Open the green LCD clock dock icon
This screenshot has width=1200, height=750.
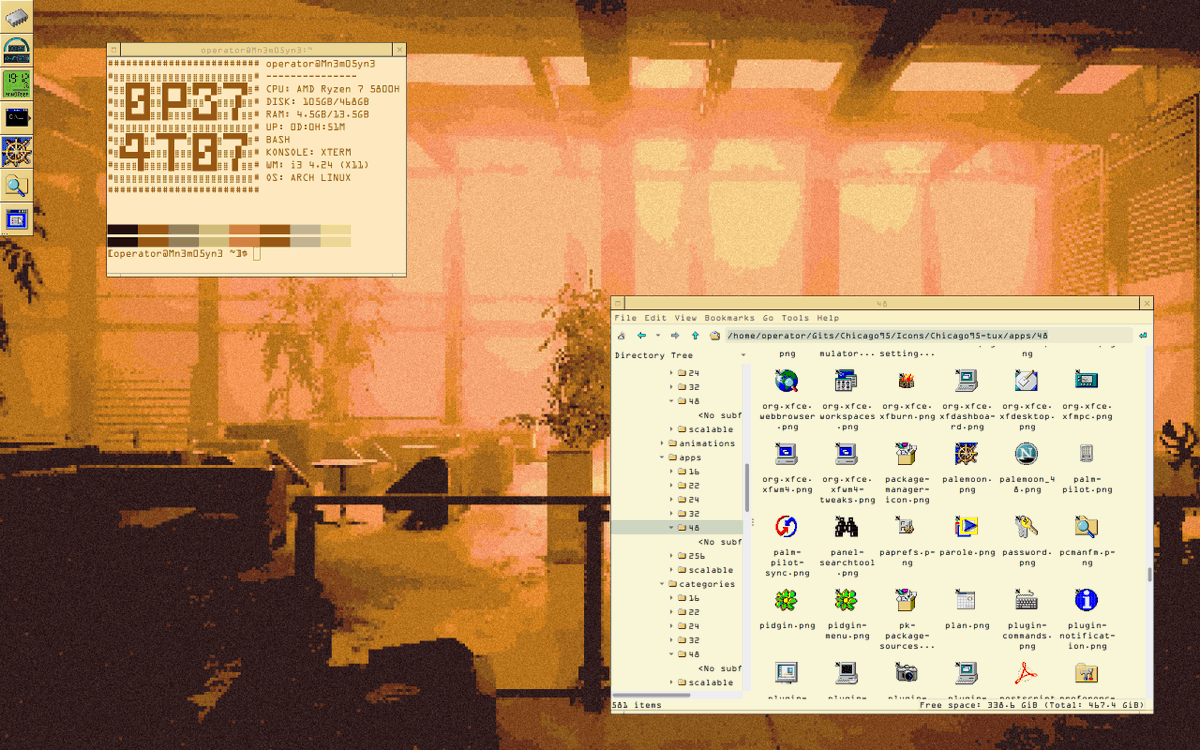pos(16,82)
